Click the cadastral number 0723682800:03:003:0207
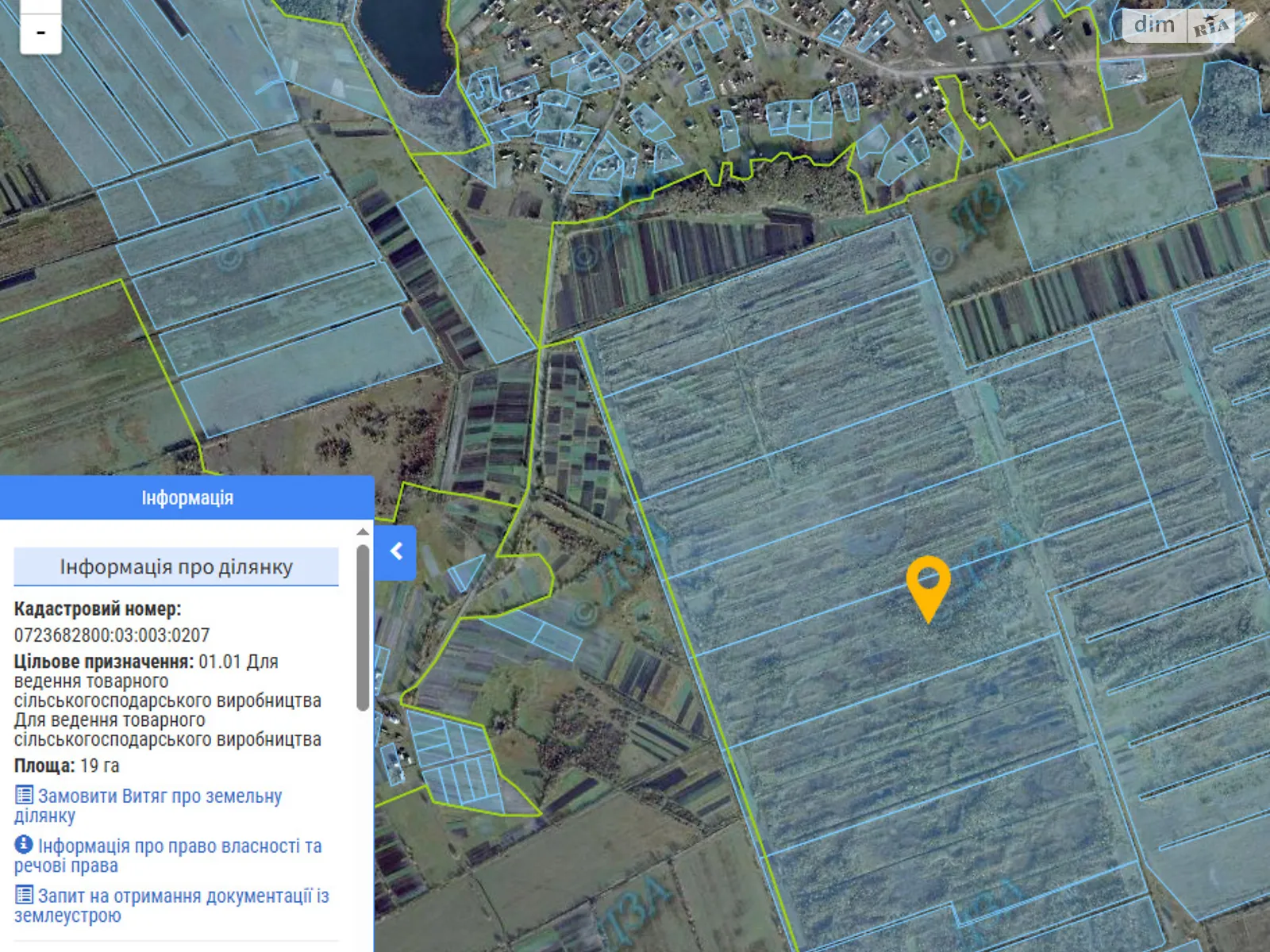1270x952 pixels. pos(112,635)
